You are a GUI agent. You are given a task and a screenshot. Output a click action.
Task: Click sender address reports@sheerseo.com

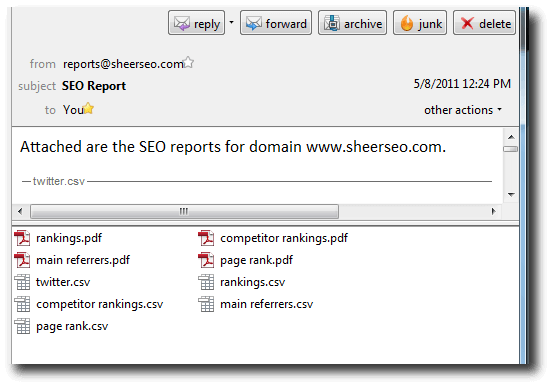click(123, 64)
